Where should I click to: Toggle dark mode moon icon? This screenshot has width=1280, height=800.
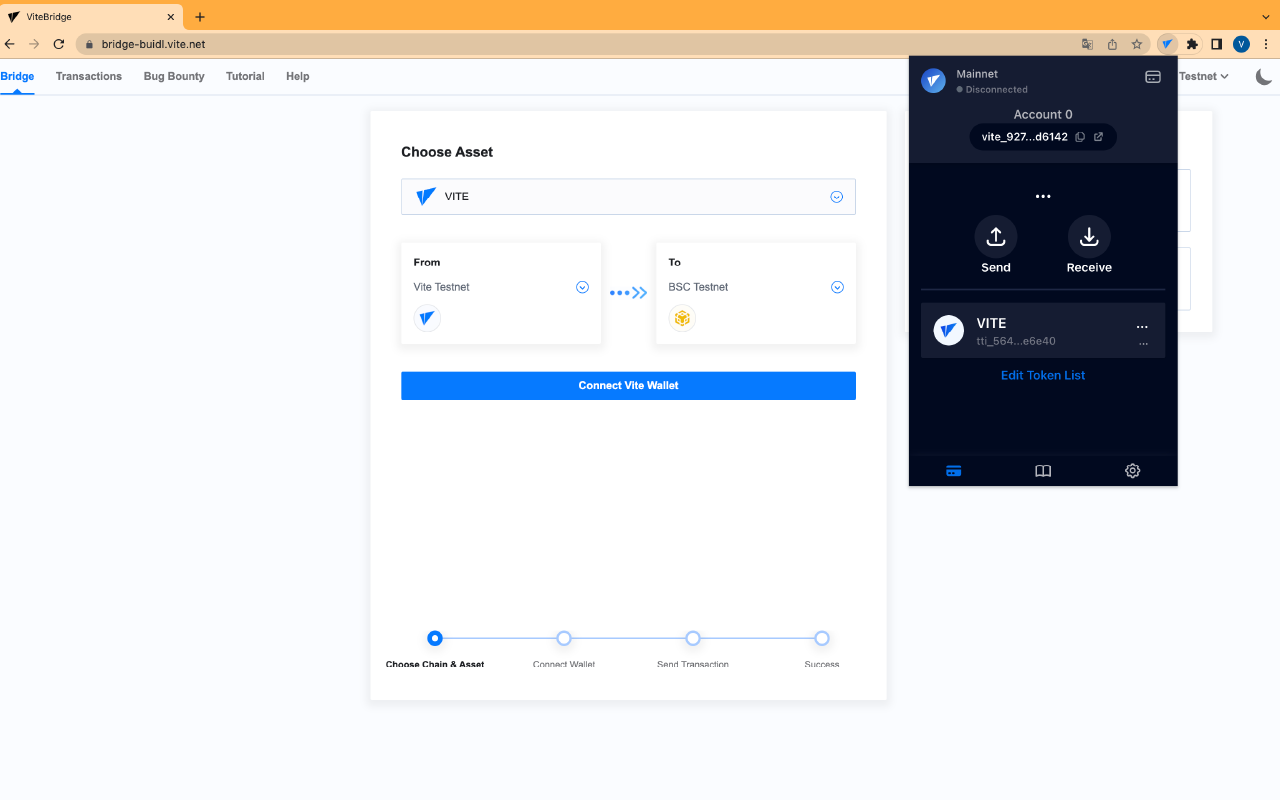(x=1264, y=76)
